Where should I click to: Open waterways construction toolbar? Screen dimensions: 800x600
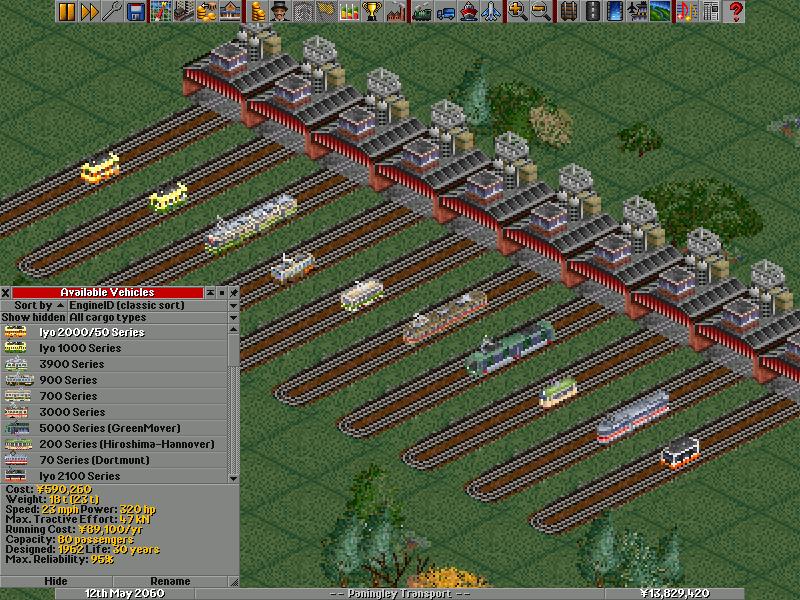(x=615, y=11)
